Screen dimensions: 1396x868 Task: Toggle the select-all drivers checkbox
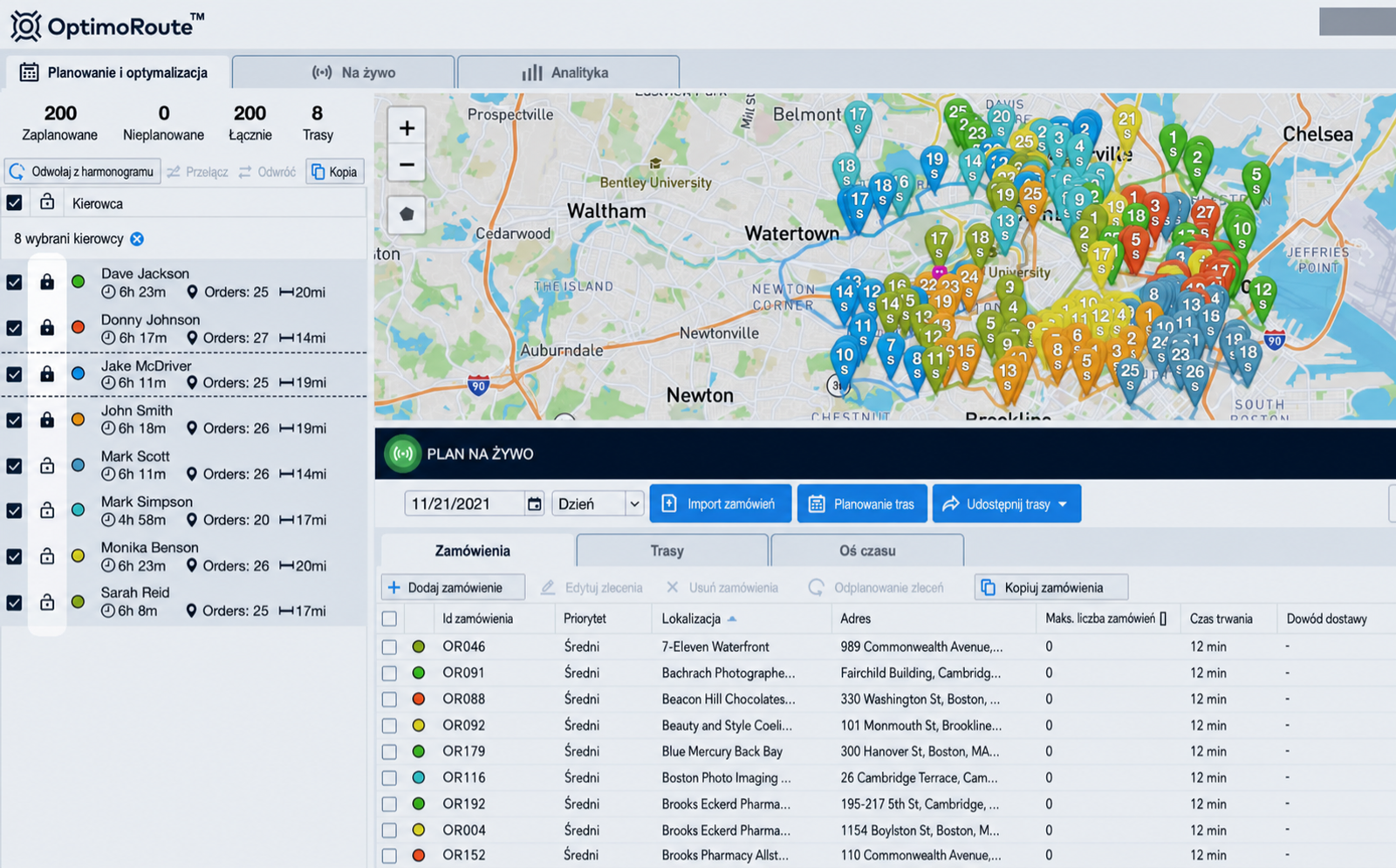coord(14,202)
